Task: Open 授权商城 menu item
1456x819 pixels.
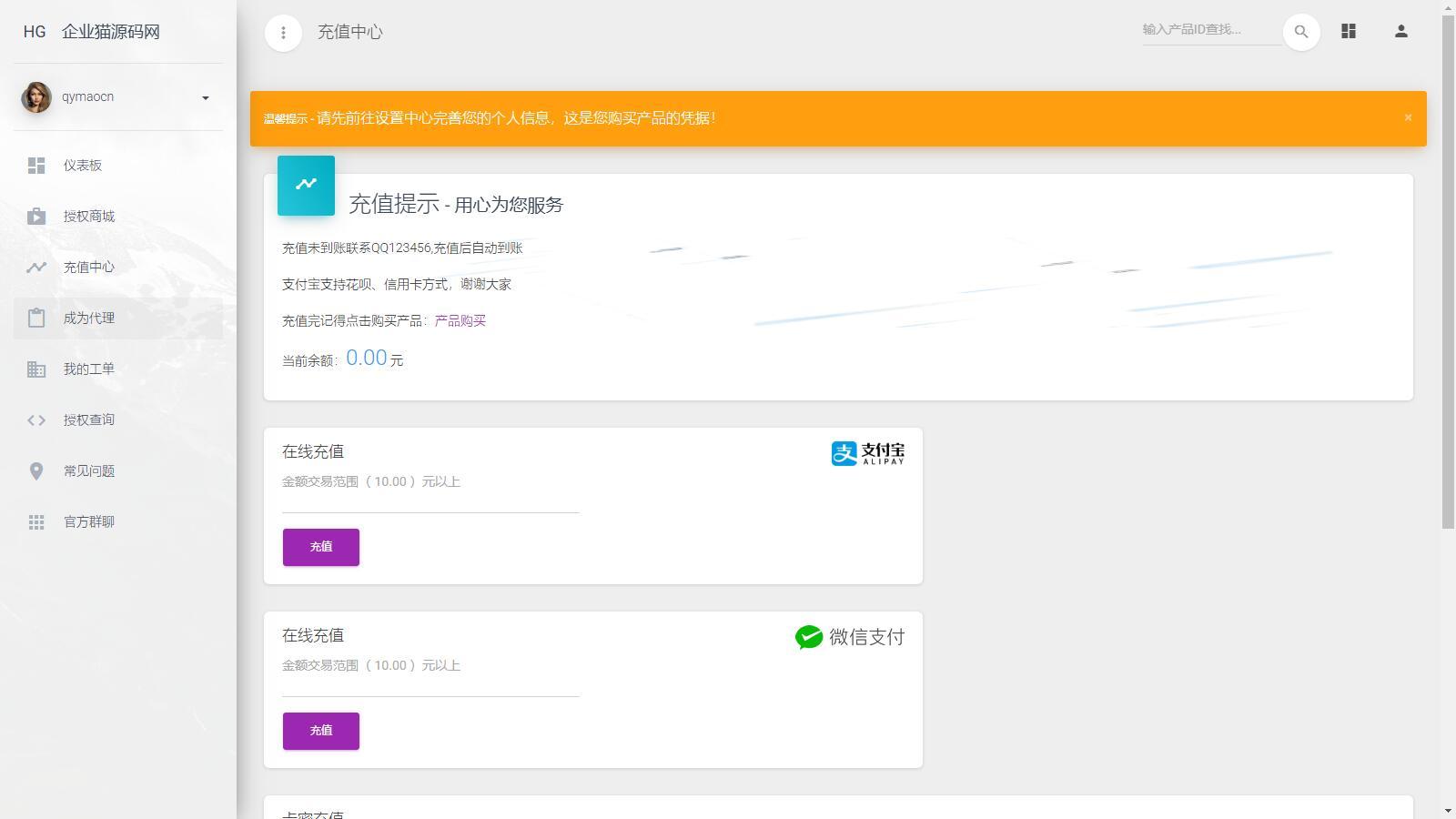Action: 118,217
